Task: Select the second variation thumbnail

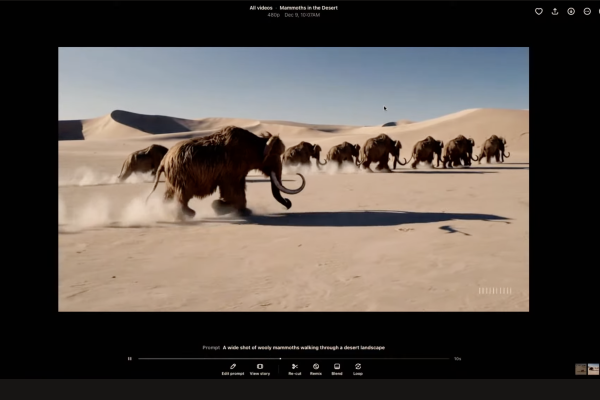Action: click(x=593, y=369)
